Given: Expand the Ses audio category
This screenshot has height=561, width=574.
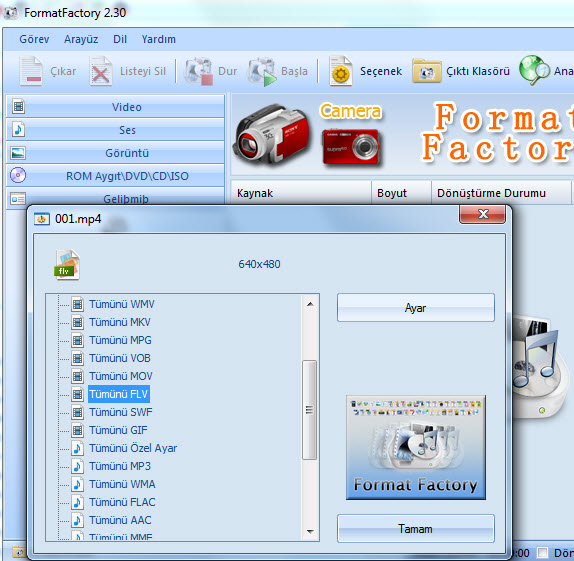Looking at the screenshot, I should pyautogui.click(x=115, y=130).
